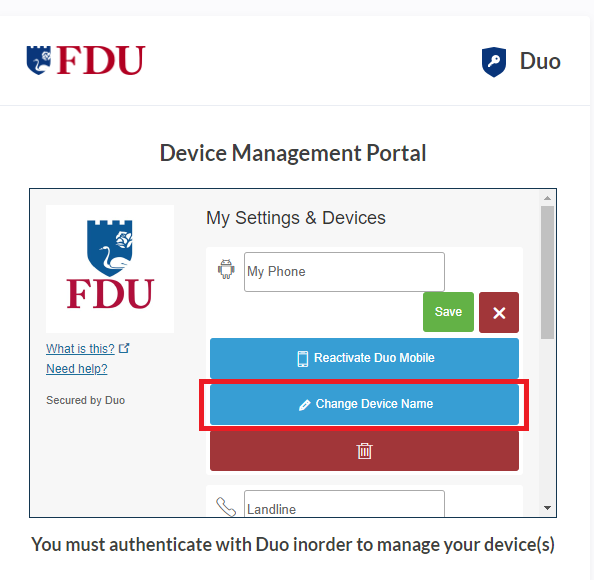Screen dimensions: 594x580
Task: Click into the Landline name field
Action: (344, 504)
